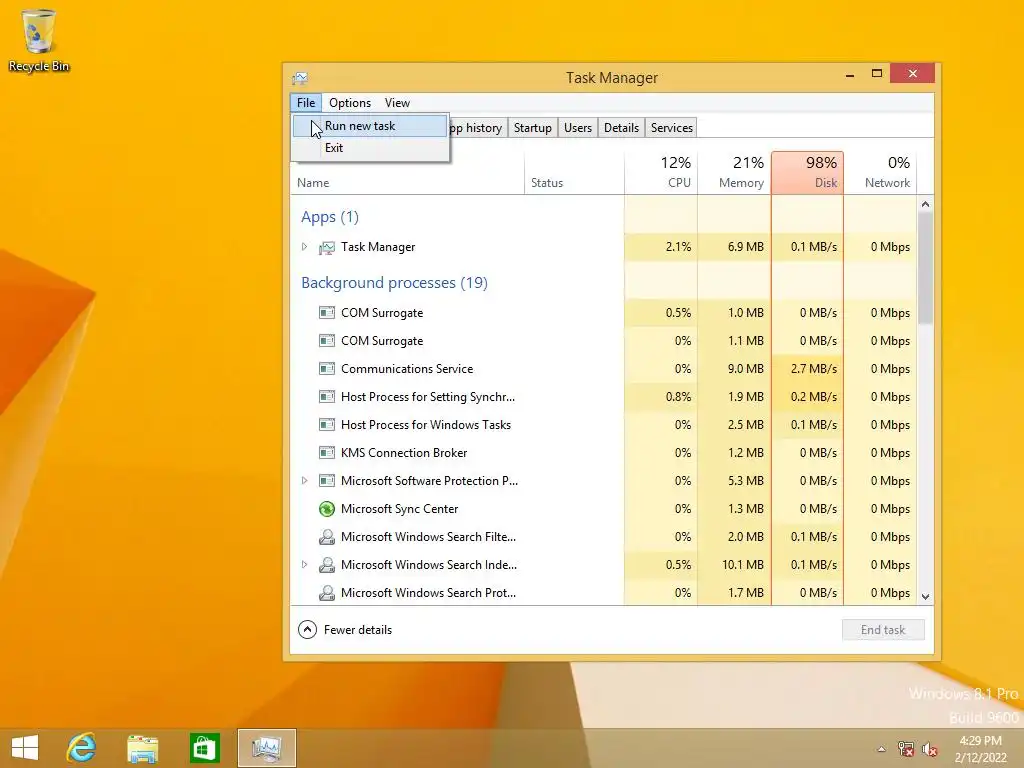Click the Windows Search Protocol host icon

(327, 593)
